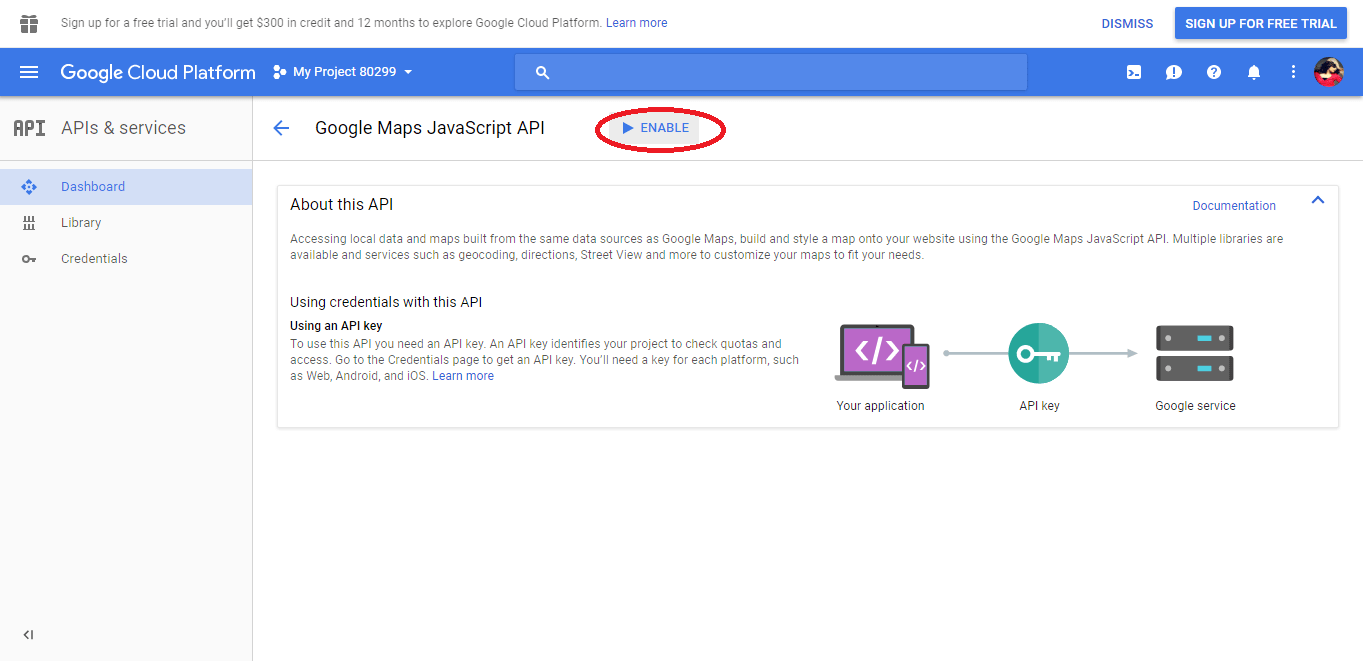The image size is (1363, 661).
Task: Click the account profile avatar
Action: point(1328,72)
